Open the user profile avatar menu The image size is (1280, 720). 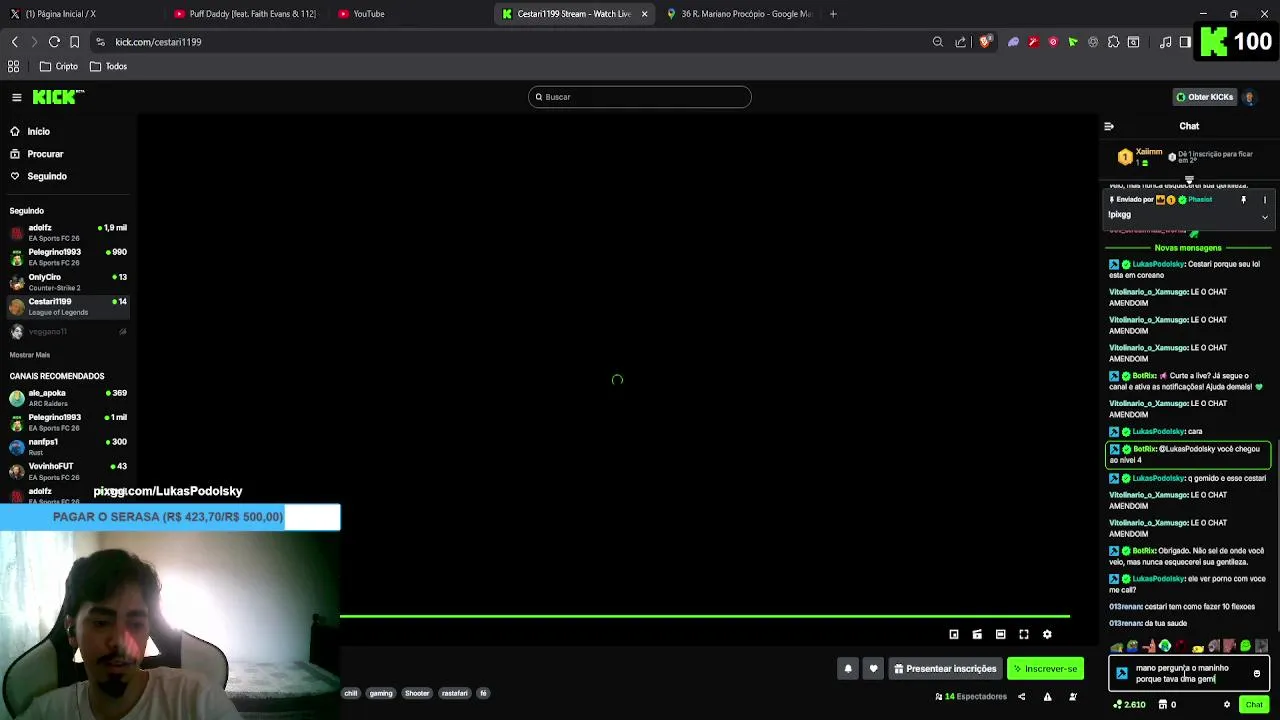[1249, 97]
